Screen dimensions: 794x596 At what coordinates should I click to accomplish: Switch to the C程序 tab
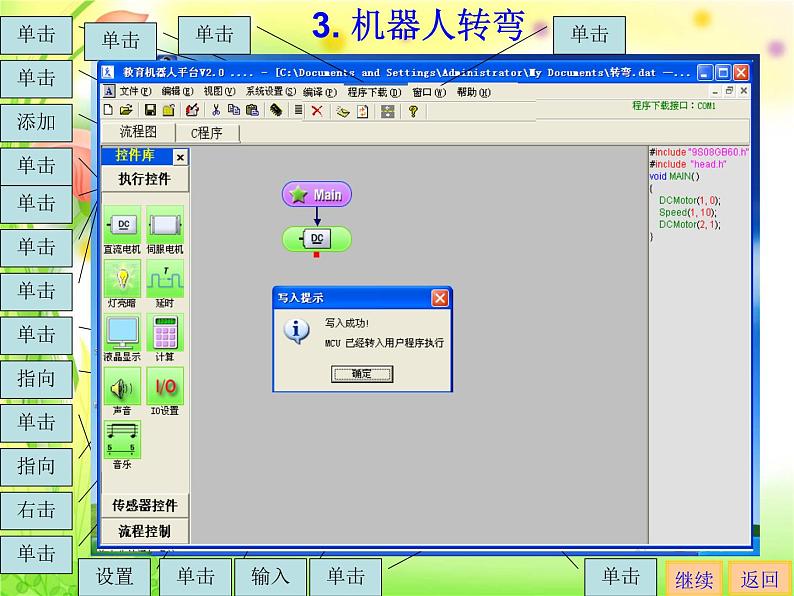207,133
